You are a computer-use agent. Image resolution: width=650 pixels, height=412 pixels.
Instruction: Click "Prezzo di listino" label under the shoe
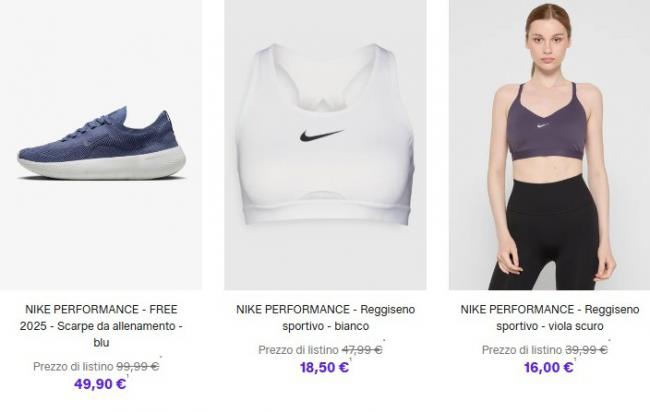coord(73,366)
